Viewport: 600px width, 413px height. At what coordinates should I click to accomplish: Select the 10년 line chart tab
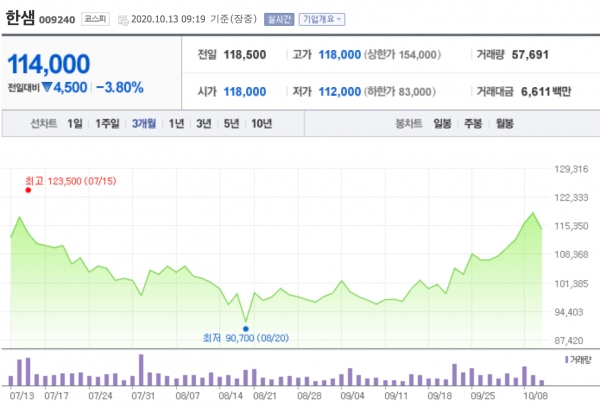tap(261, 124)
